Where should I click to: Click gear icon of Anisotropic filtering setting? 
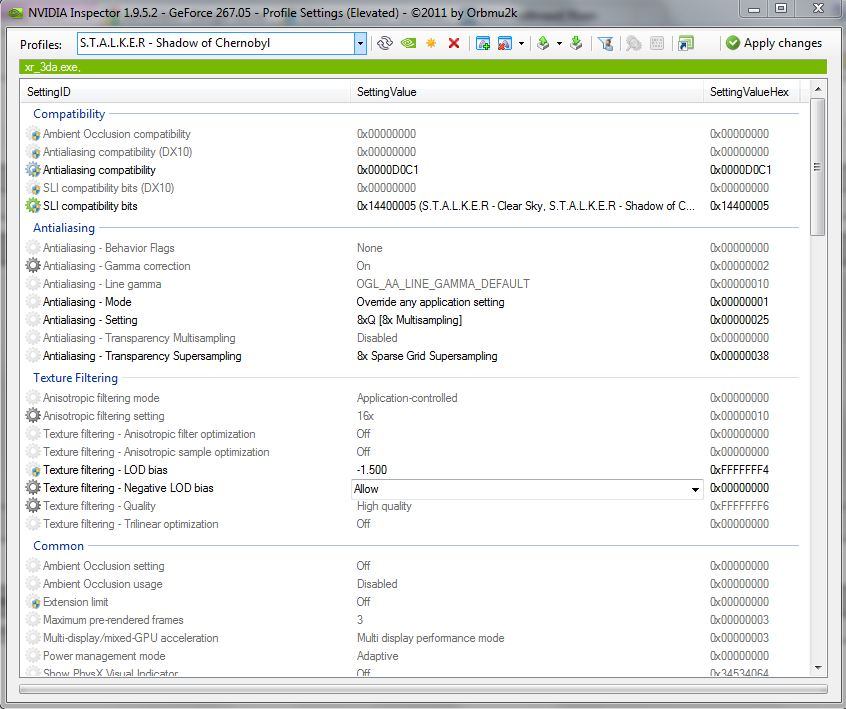pos(33,415)
